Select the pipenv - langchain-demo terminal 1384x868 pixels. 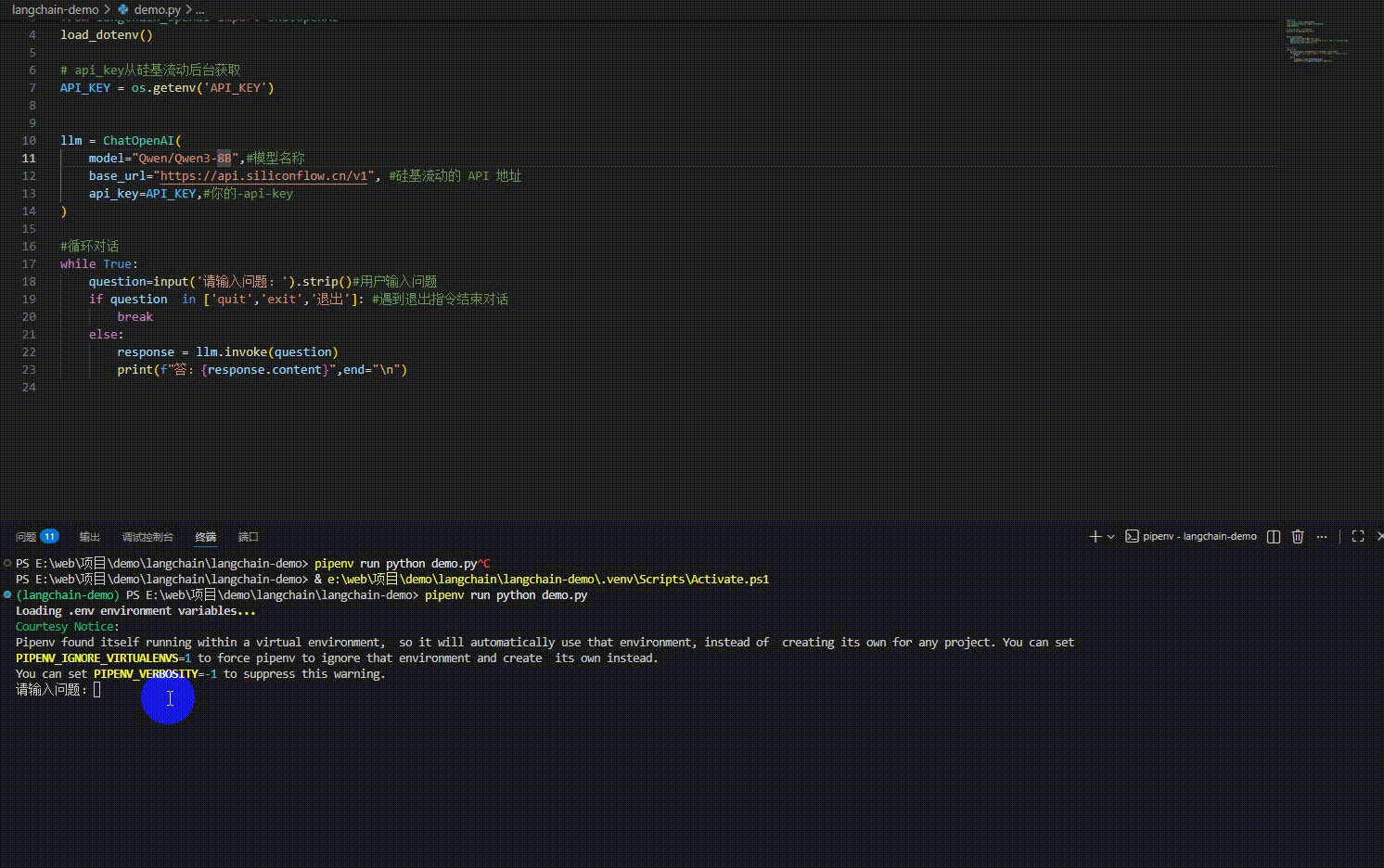click(1191, 537)
